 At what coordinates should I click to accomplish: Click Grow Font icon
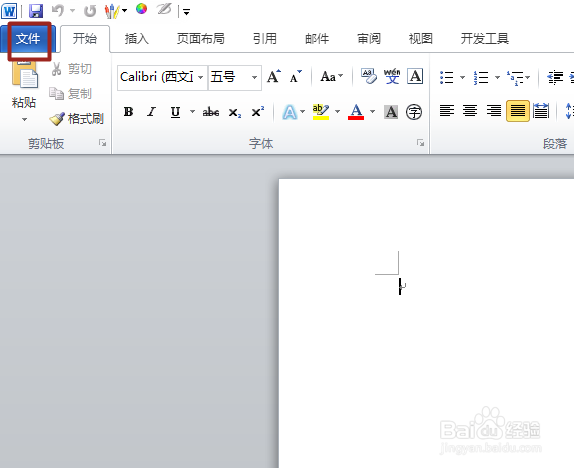click(x=274, y=77)
